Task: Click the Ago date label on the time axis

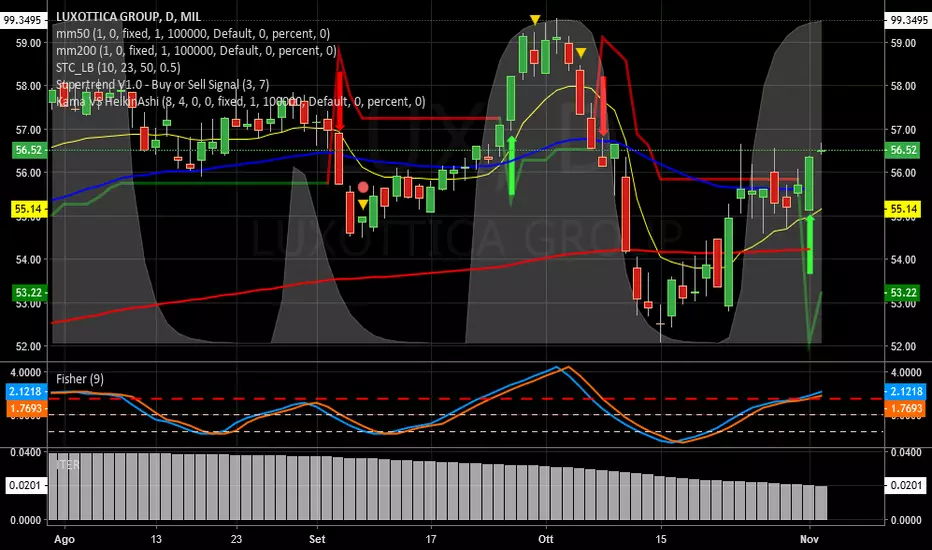Action: point(64,539)
